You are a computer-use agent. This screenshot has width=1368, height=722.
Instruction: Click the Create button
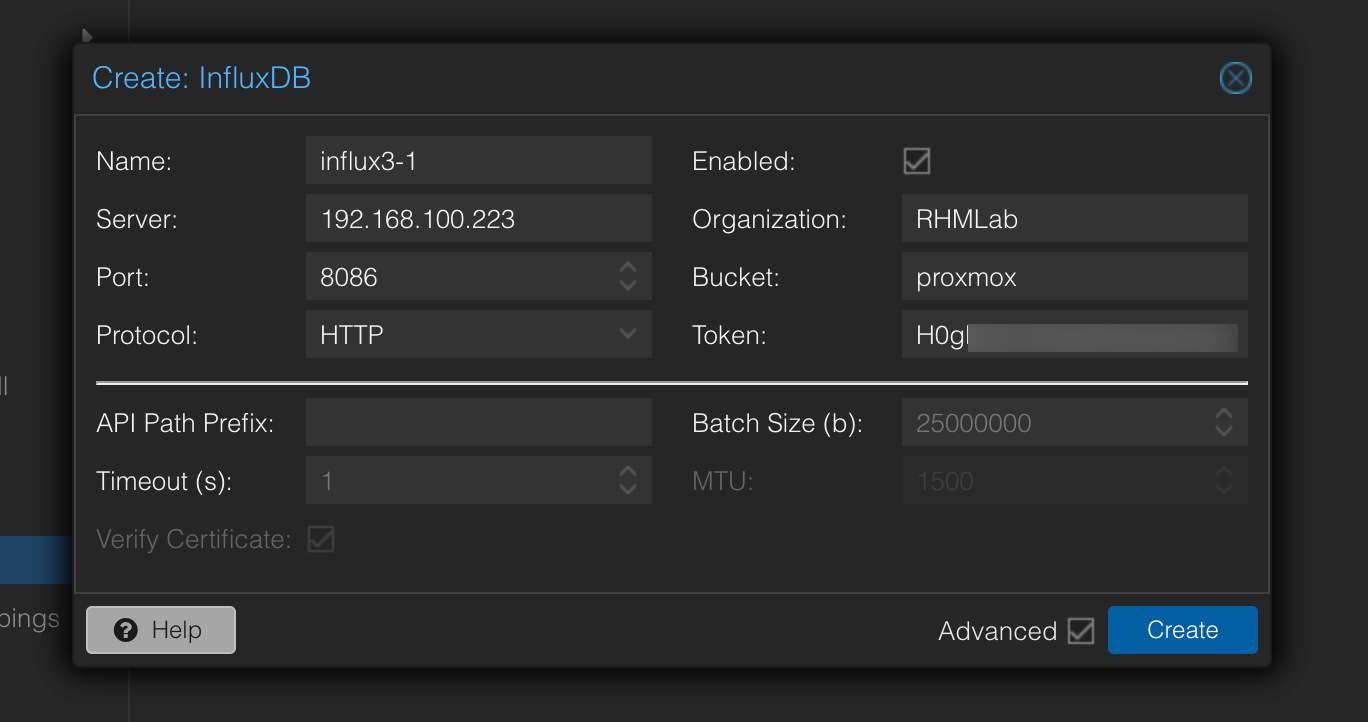(x=1183, y=630)
